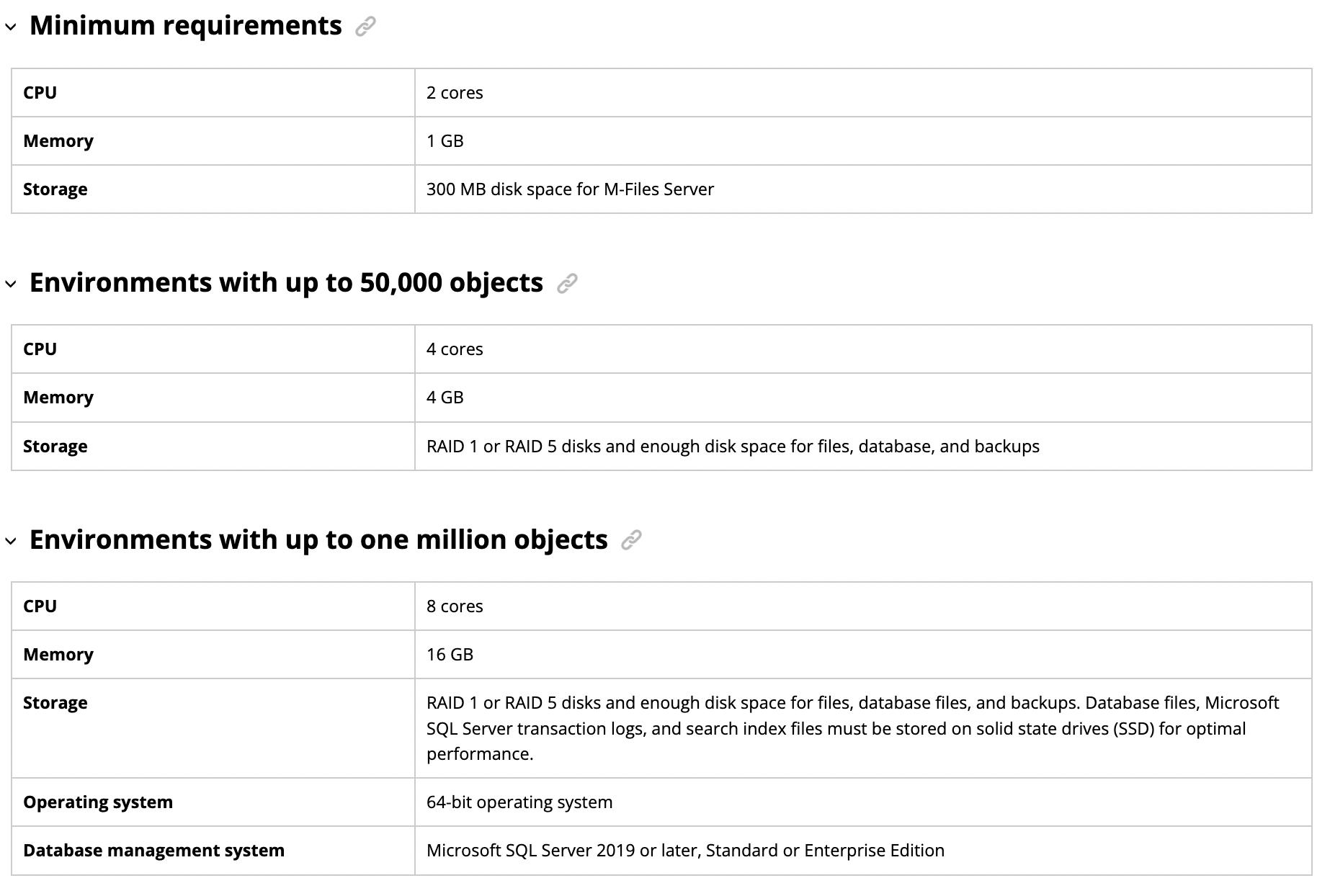The image size is (1317, 896).
Task: Click the Microsoft SQL Server 2019 or later cell
Action: coord(863,851)
